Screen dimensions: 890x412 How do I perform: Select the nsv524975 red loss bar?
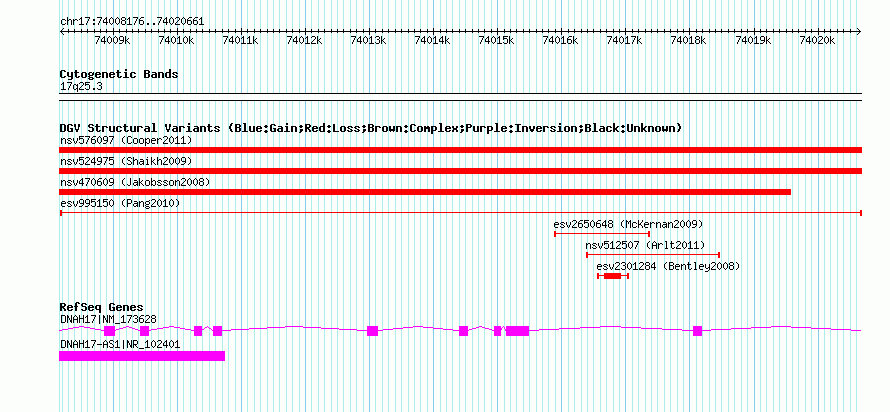coord(460,171)
